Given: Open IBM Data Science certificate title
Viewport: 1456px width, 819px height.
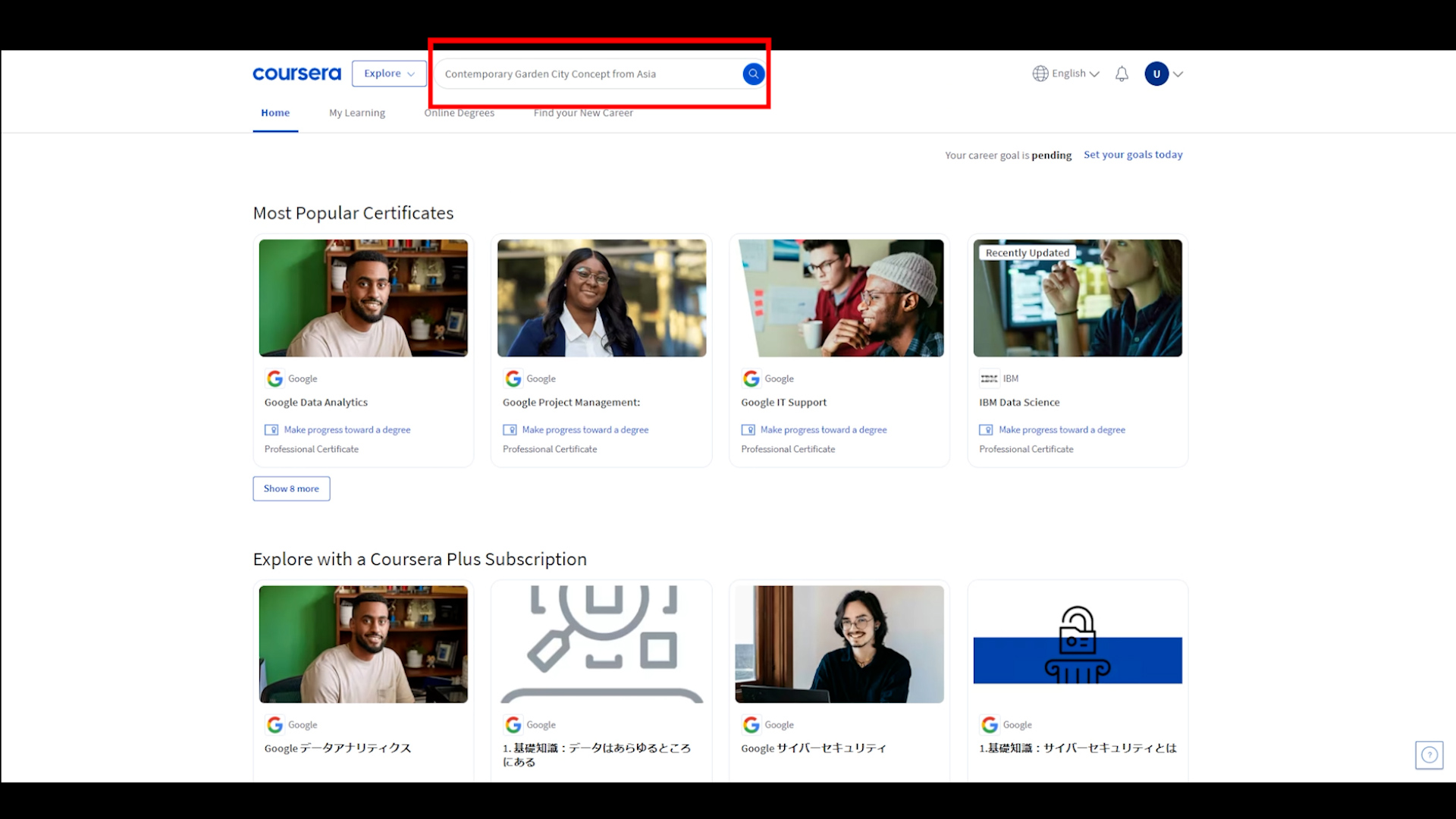Looking at the screenshot, I should [x=1019, y=403].
